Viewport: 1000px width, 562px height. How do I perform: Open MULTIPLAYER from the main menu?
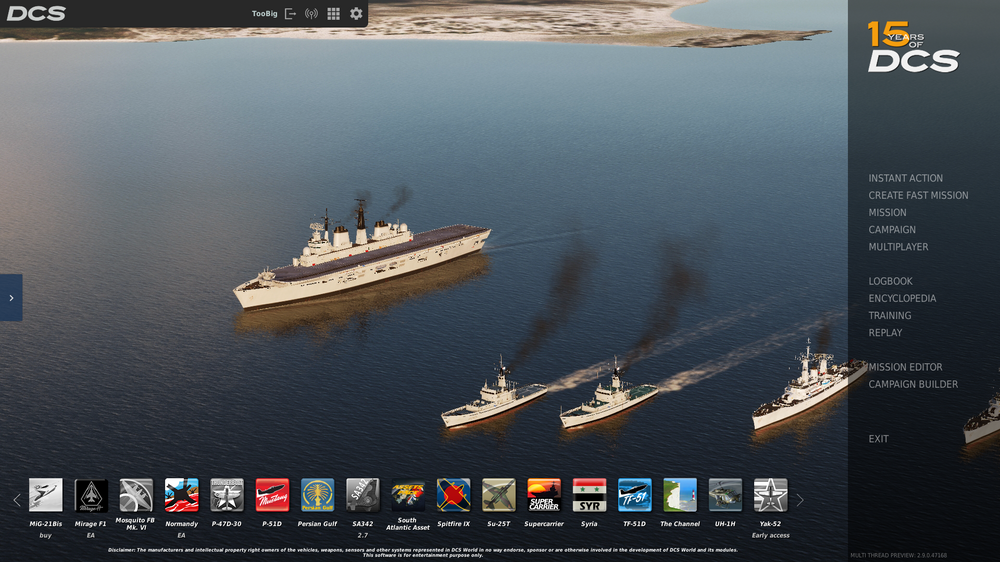pos(898,247)
